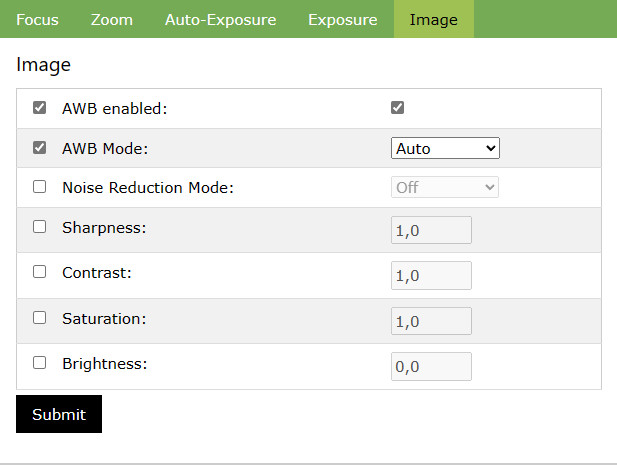Screen dimensions: 617x465
Task: Check the Saturation row checkbox
Action: 40,318
